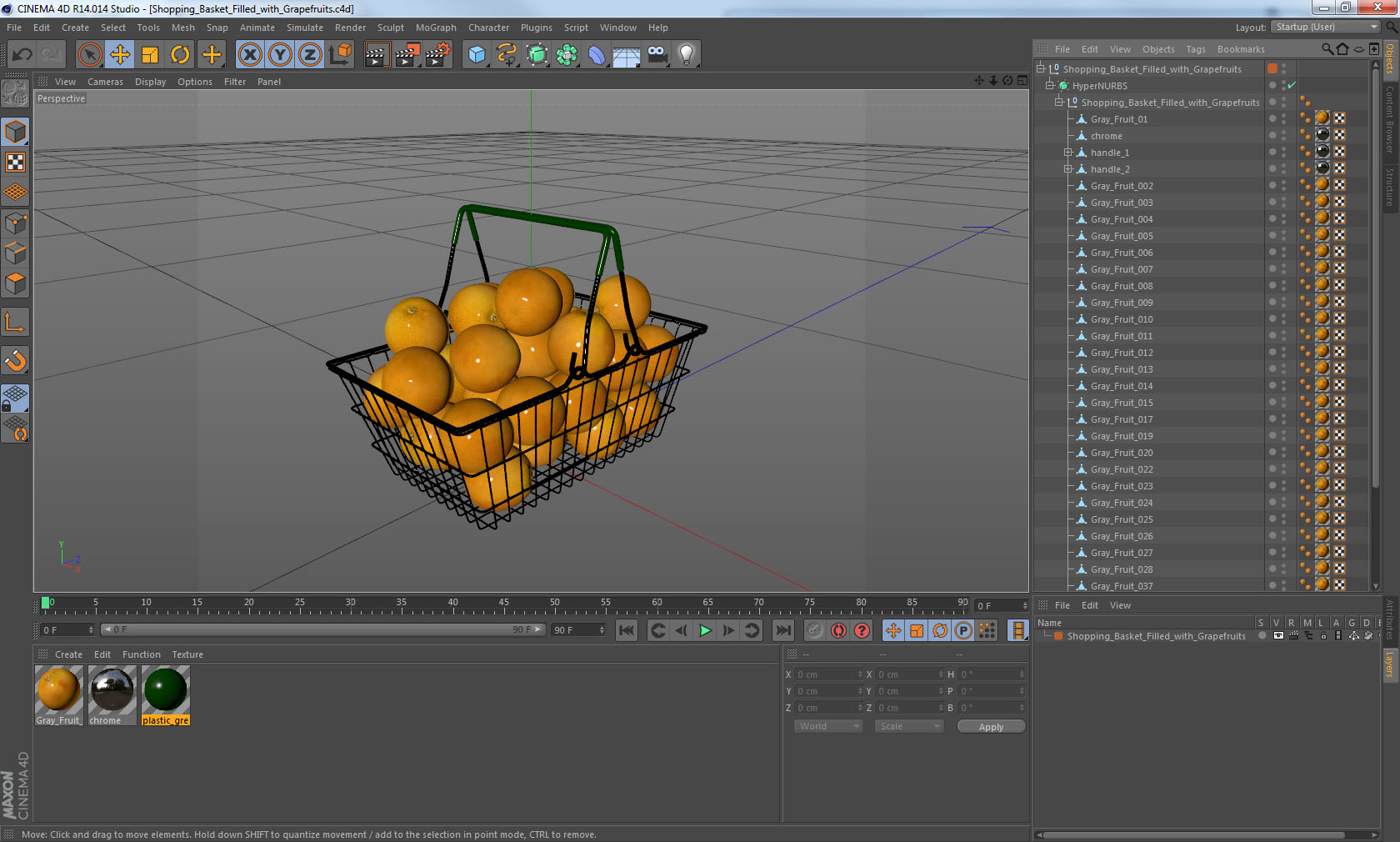Click the Undo arrow icon

[x=22, y=55]
